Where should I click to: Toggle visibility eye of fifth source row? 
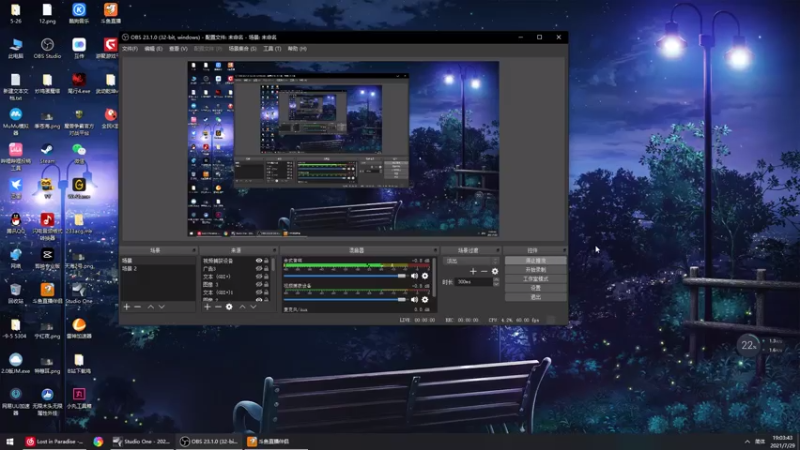click(x=259, y=292)
